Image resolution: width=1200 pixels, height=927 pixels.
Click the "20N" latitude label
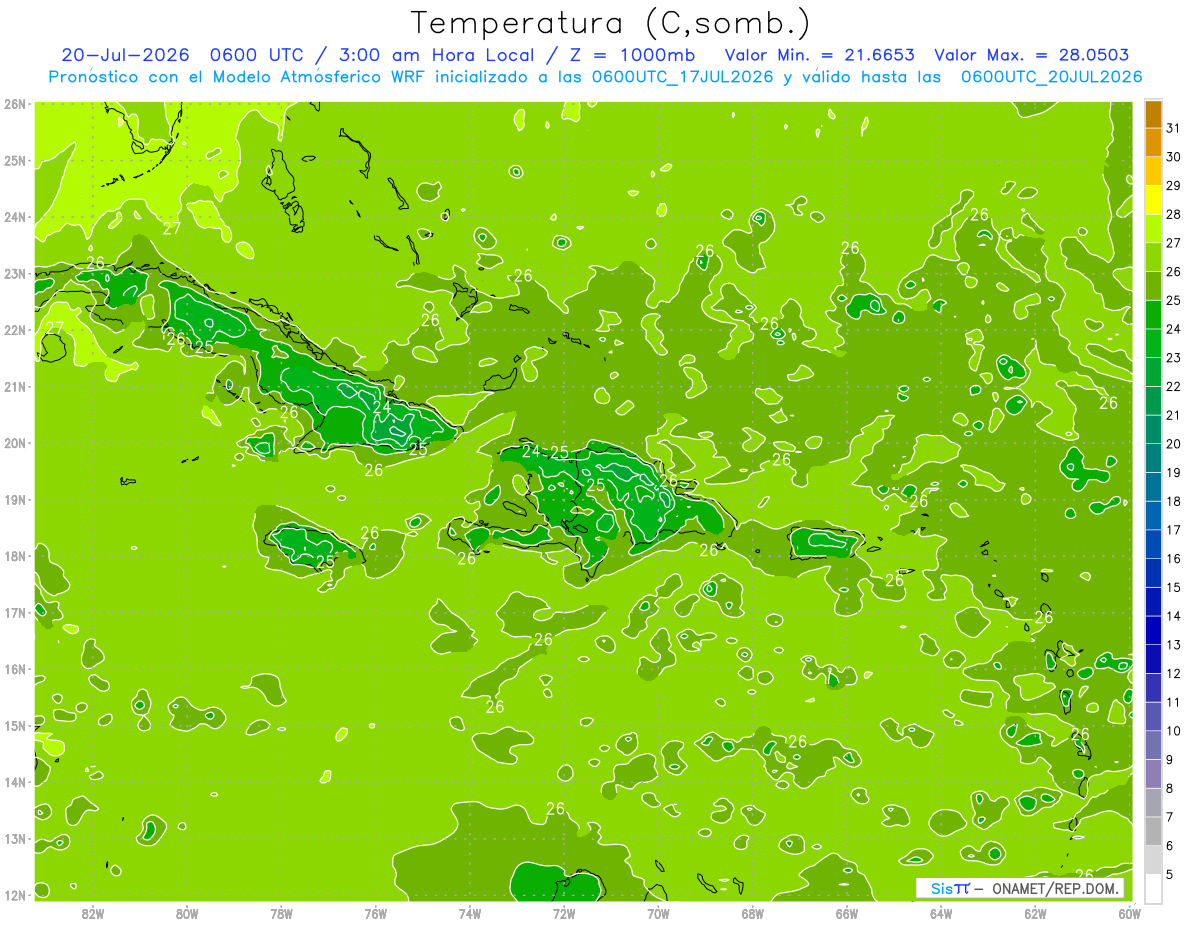(15, 443)
